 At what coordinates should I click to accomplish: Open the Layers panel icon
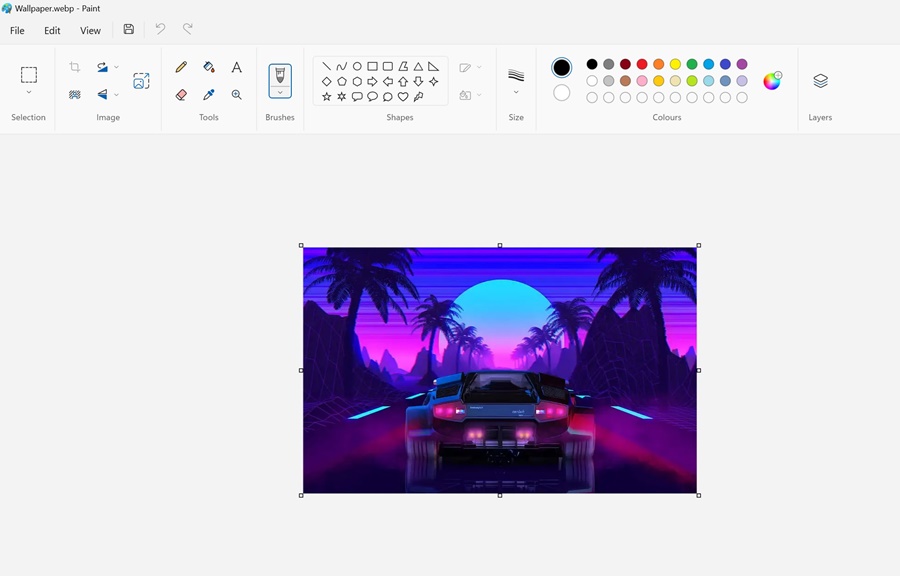click(x=821, y=81)
